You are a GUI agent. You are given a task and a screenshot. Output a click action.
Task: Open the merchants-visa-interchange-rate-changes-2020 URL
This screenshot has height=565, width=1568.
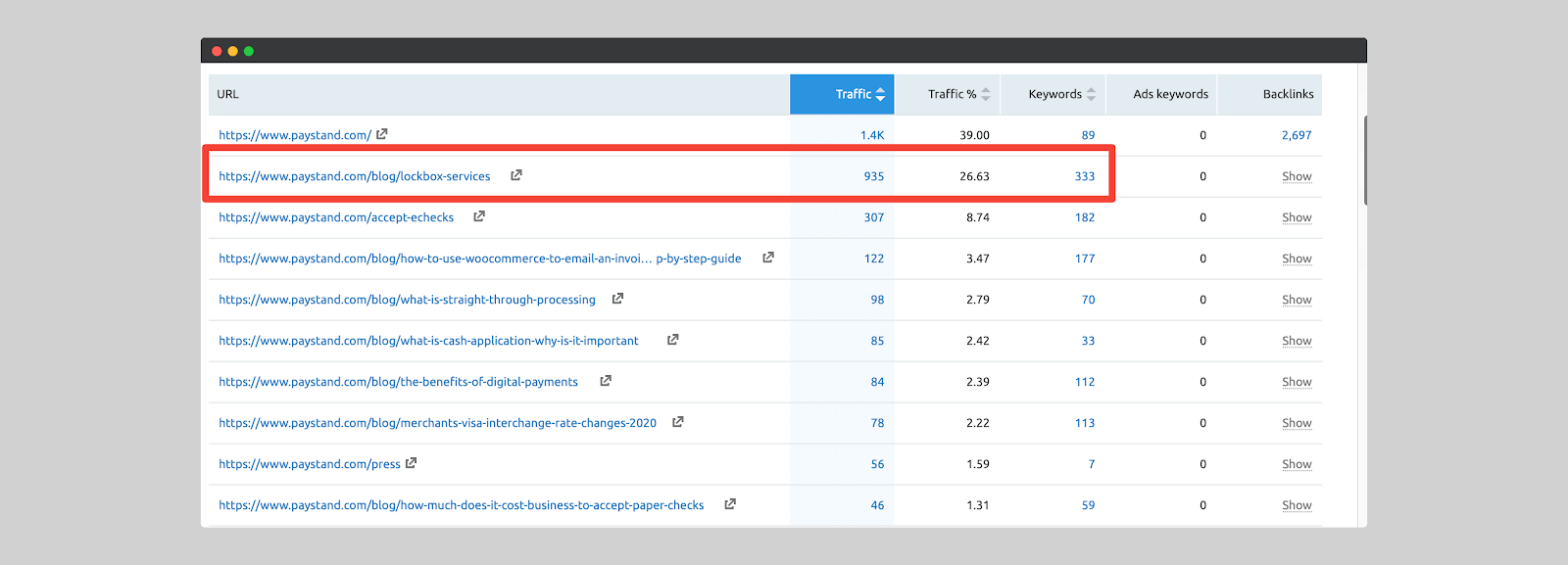coord(437,423)
